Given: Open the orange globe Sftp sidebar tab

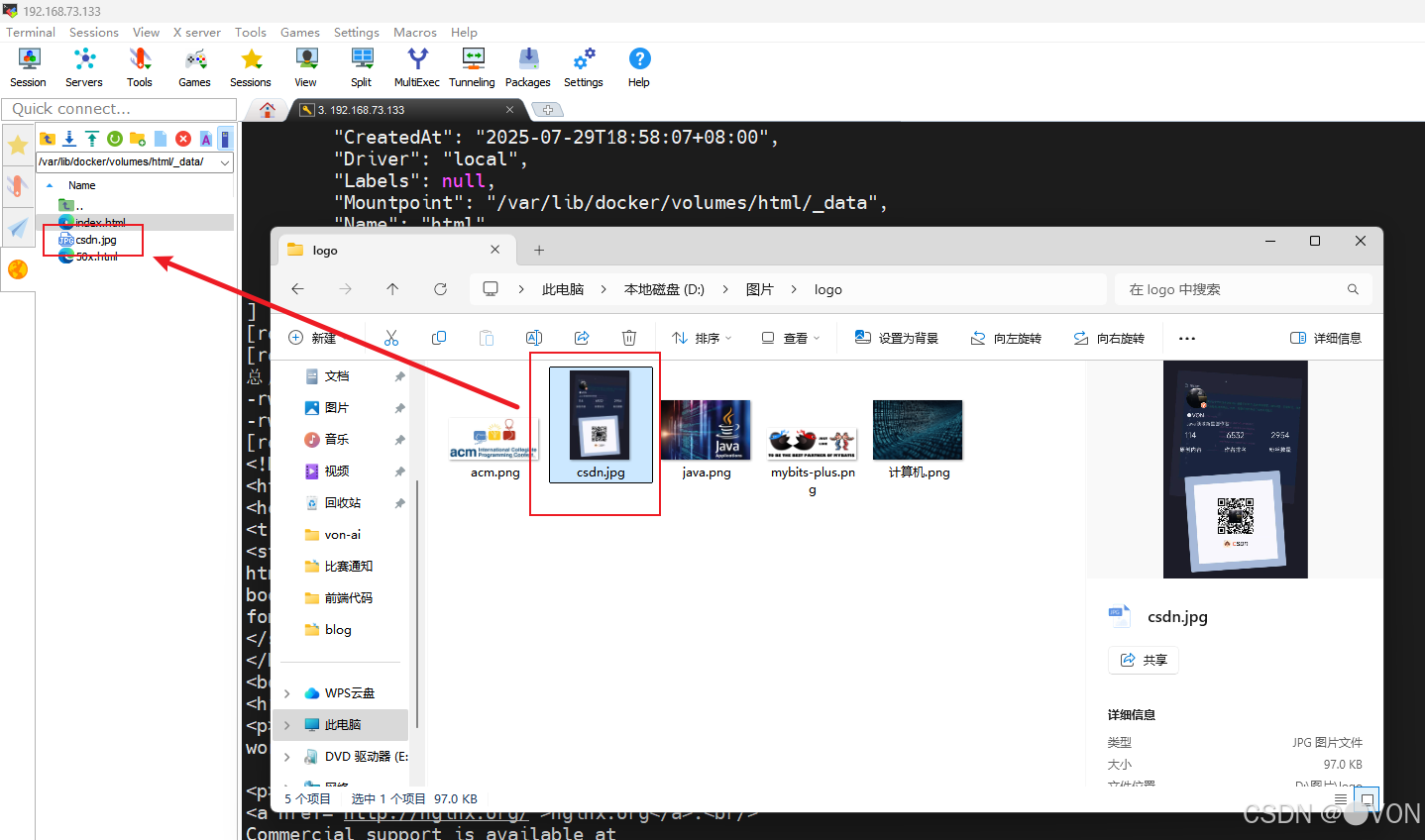Looking at the screenshot, I should 18,269.
